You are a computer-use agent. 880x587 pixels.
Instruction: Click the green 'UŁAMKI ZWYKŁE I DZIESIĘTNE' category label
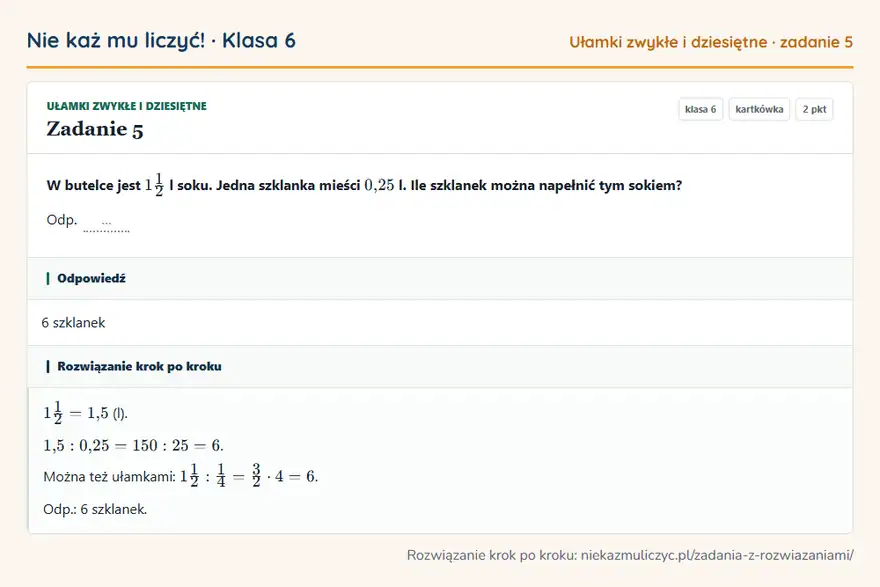[x=127, y=106]
